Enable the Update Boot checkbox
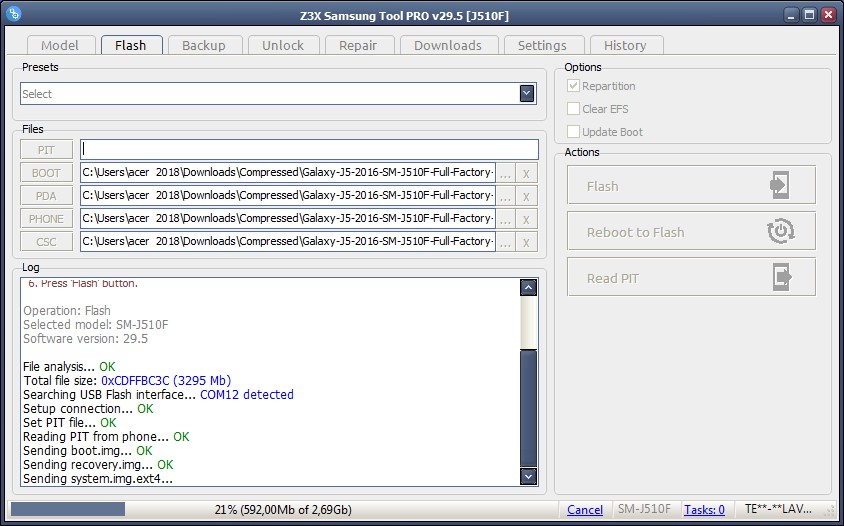Image resolution: width=844 pixels, height=526 pixels. 573,132
